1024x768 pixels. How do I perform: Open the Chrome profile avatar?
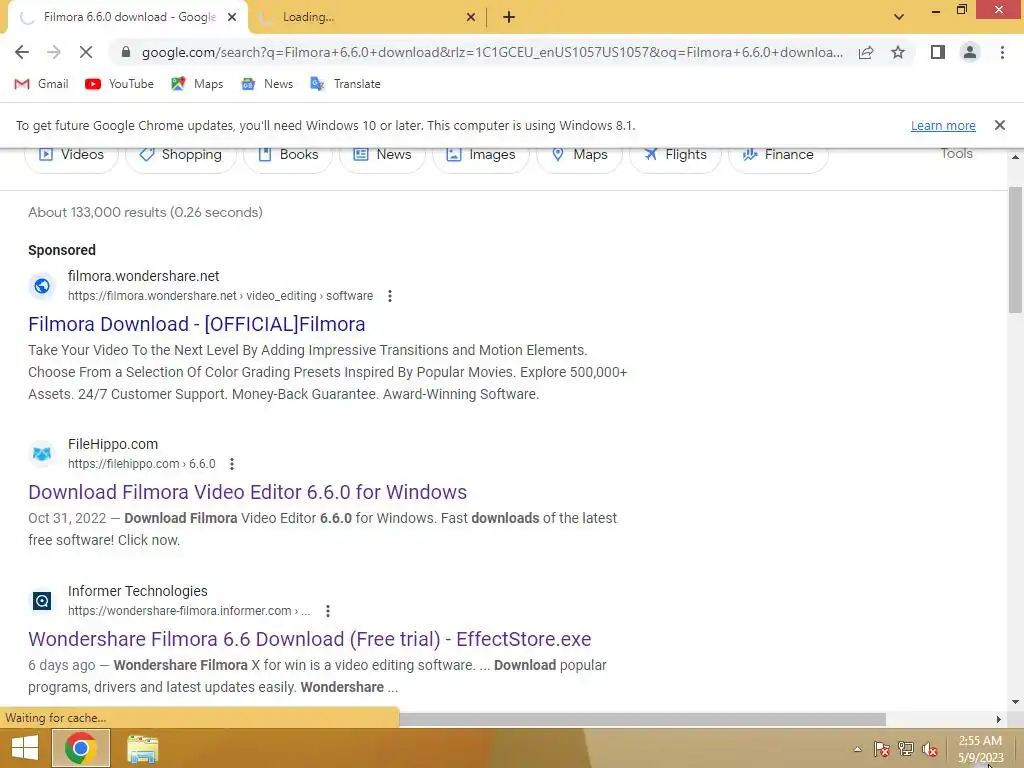(970, 52)
